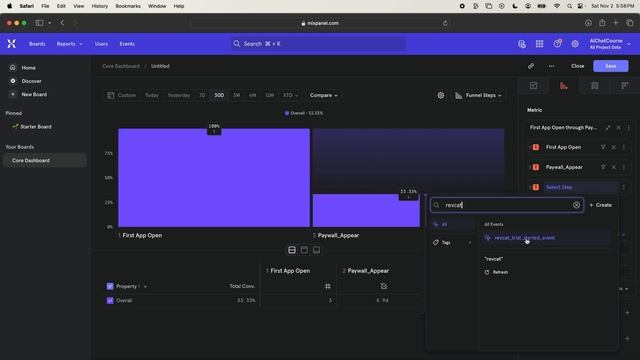Remove the Paywall_Appear step
This screenshot has width=640, height=360.
[x=613, y=167]
